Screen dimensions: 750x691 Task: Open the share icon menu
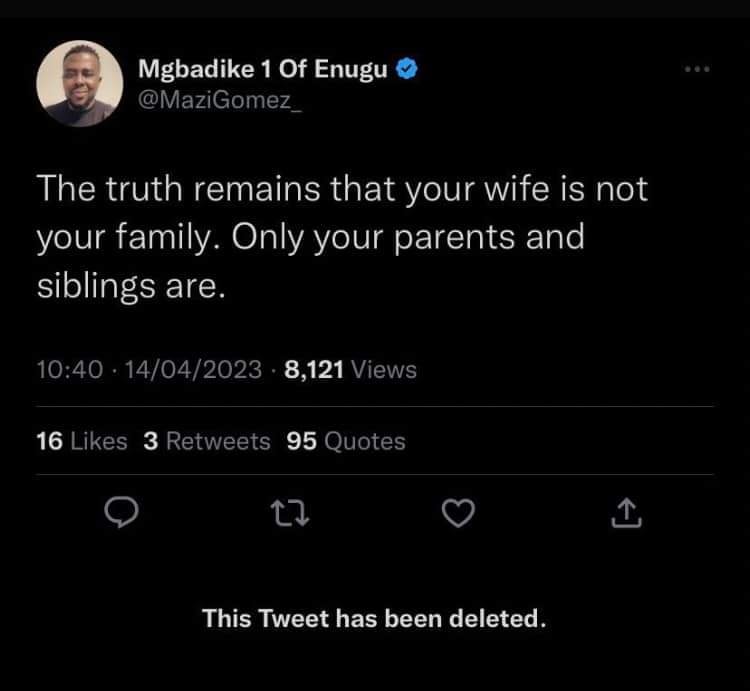tap(624, 513)
